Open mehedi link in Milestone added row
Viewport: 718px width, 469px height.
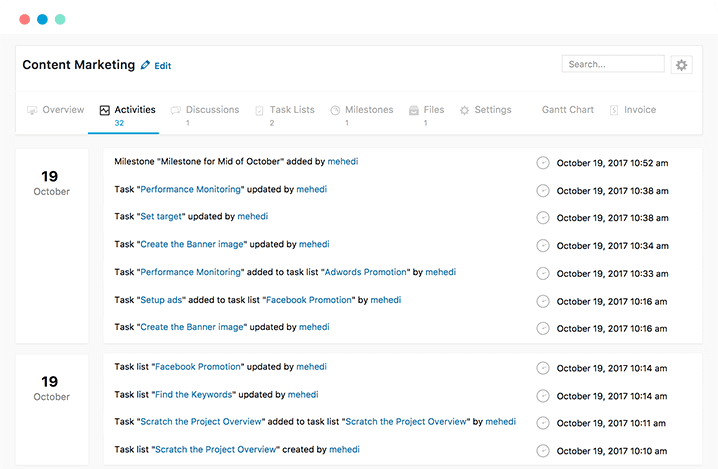[x=343, y=161]
